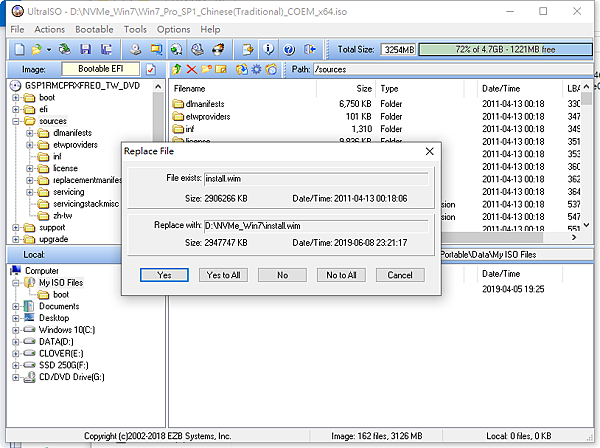This screenshot has height=448, width=600.
Task: Select zh-tw folder in image tree
Action: pos(63,216)
